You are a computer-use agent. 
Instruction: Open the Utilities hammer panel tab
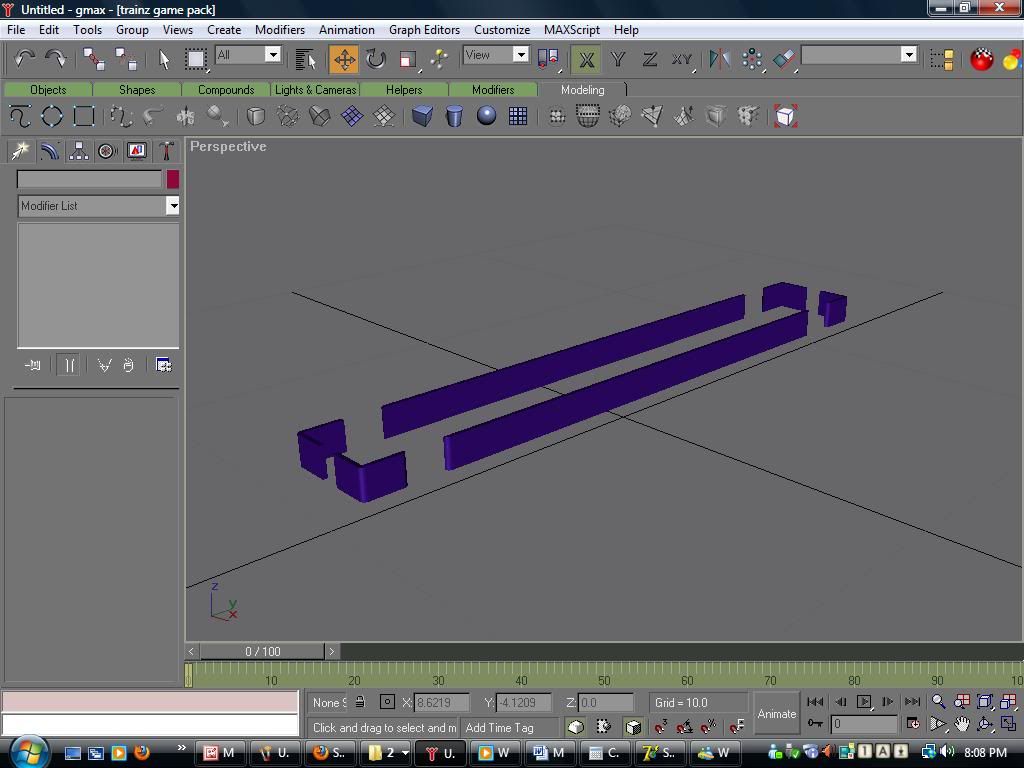tap(166, 151)
